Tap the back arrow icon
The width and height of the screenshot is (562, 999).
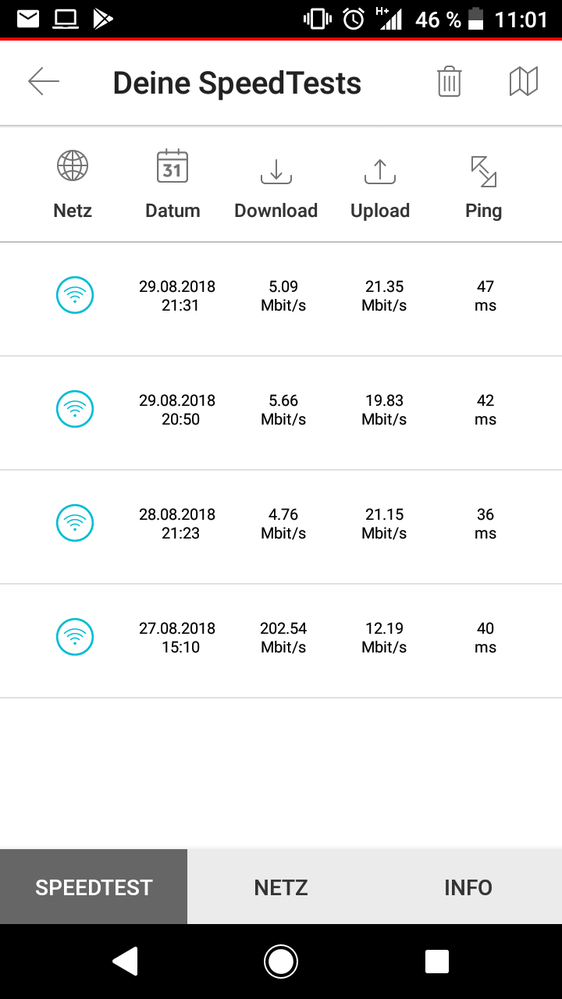click(43, 82)
